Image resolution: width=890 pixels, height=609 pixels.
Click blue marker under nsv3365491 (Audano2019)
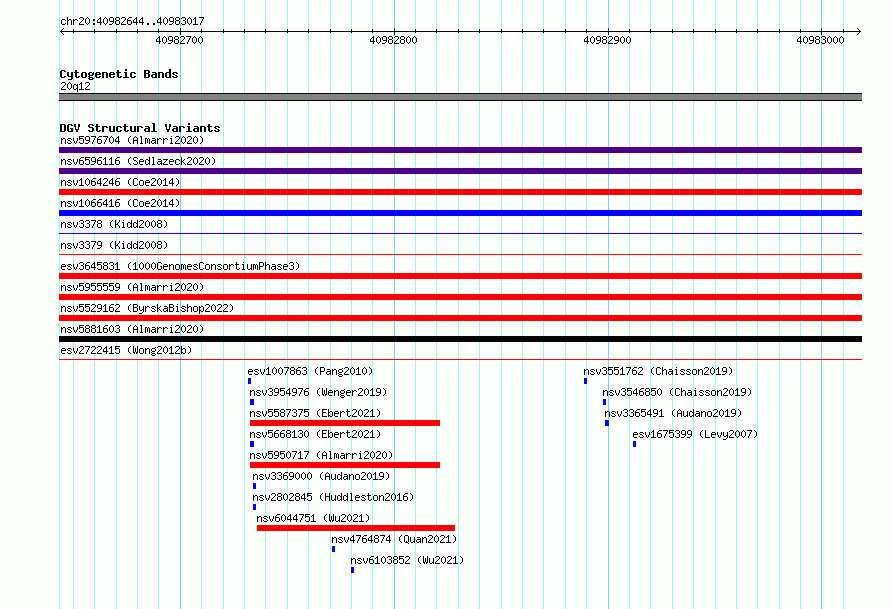(607, 423)
